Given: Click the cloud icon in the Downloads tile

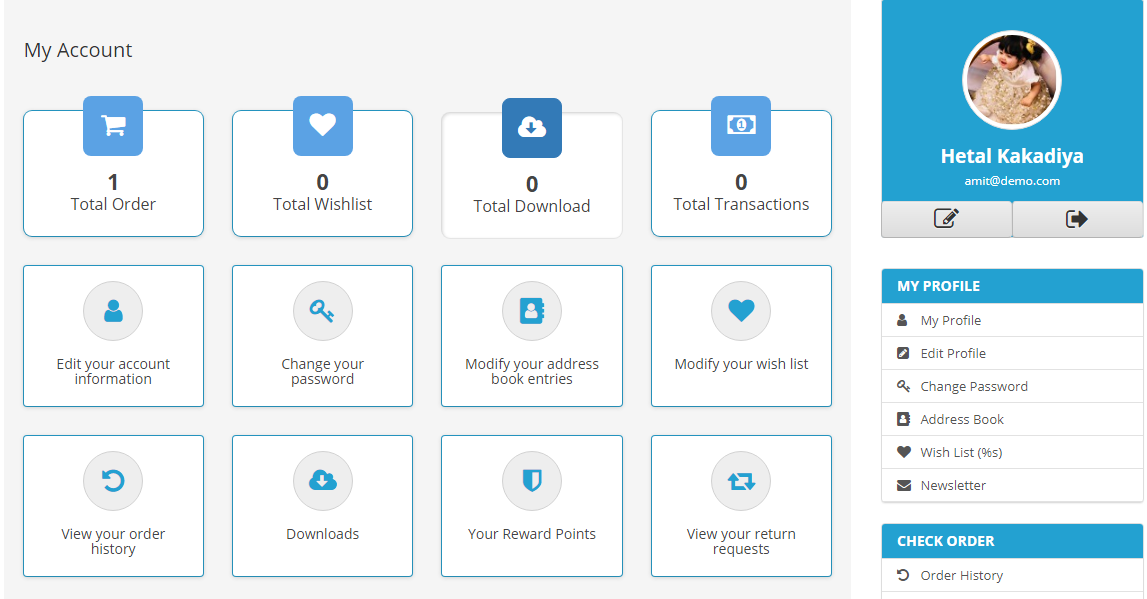Looking at the screenshot, I should click(x=323, y=481).
